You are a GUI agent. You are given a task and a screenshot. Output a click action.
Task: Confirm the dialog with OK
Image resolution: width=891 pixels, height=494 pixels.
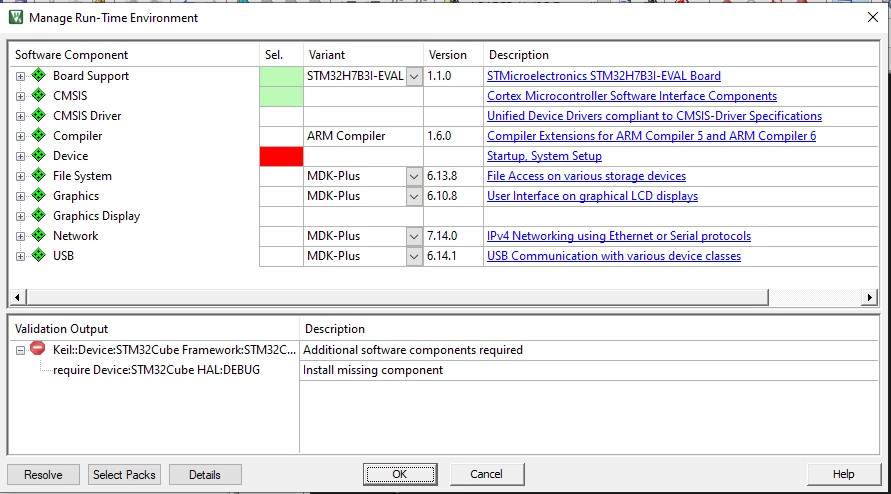tap(400, 474)
